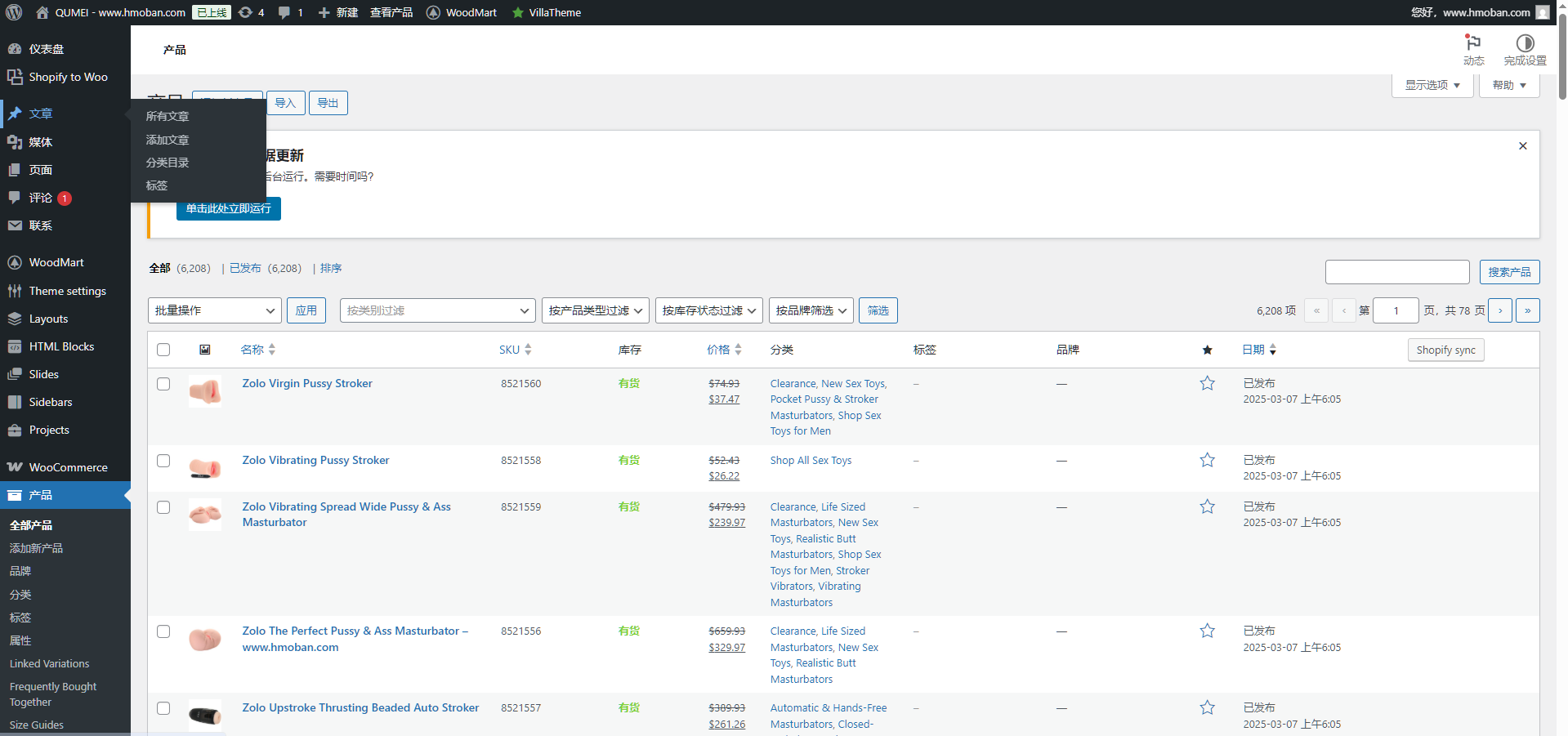Image resolution: width=1568 pixels, height=736 pixels.
Task: Open the Zolo Upstroke Thrusting Beaded Auto Stroker link
Action: pos(360,707)
